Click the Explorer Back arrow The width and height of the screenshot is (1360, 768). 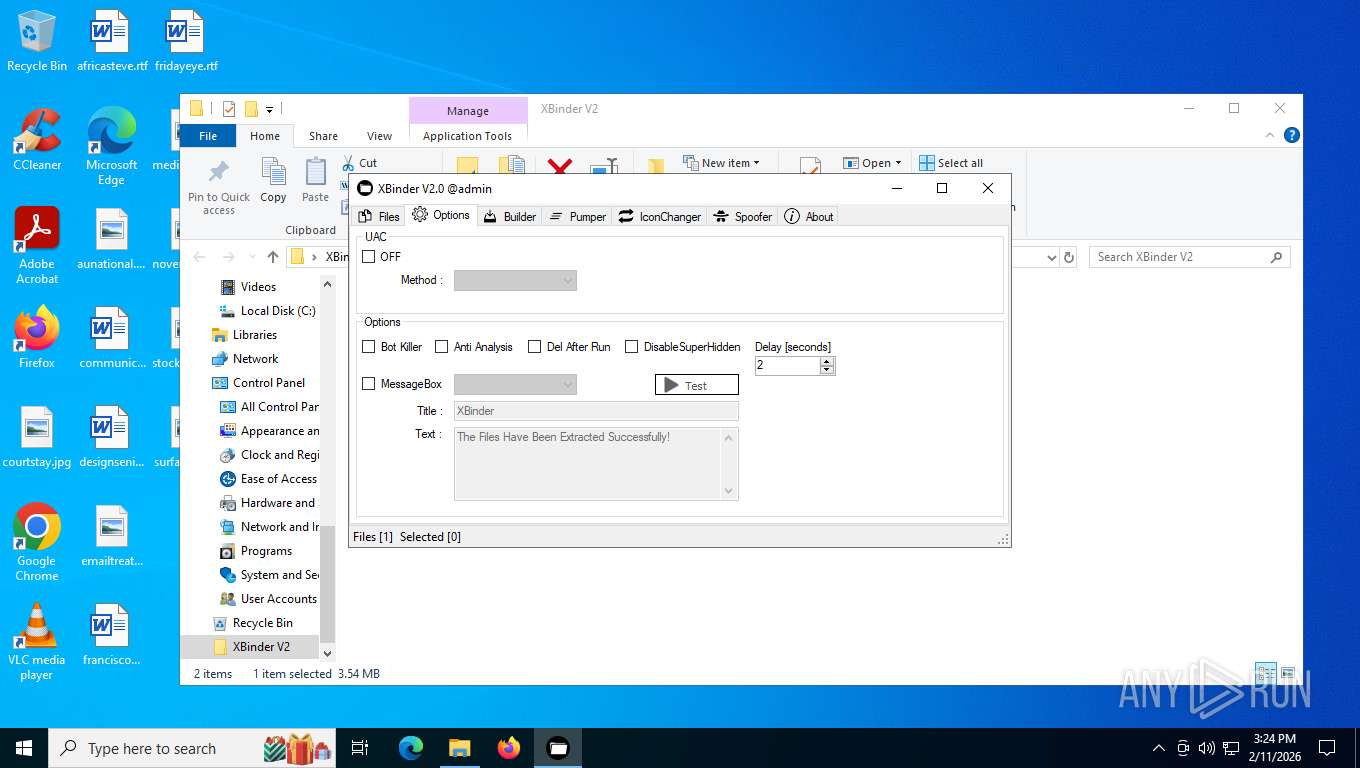click(x=199, y=257)
